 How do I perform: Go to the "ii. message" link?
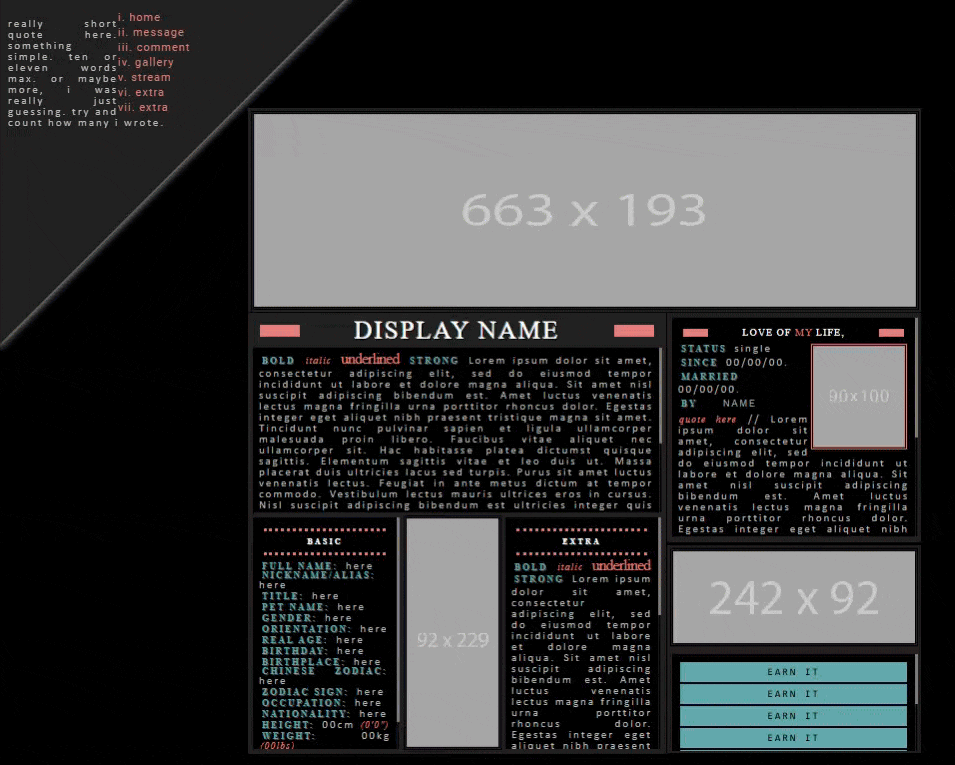click(151, 32)
